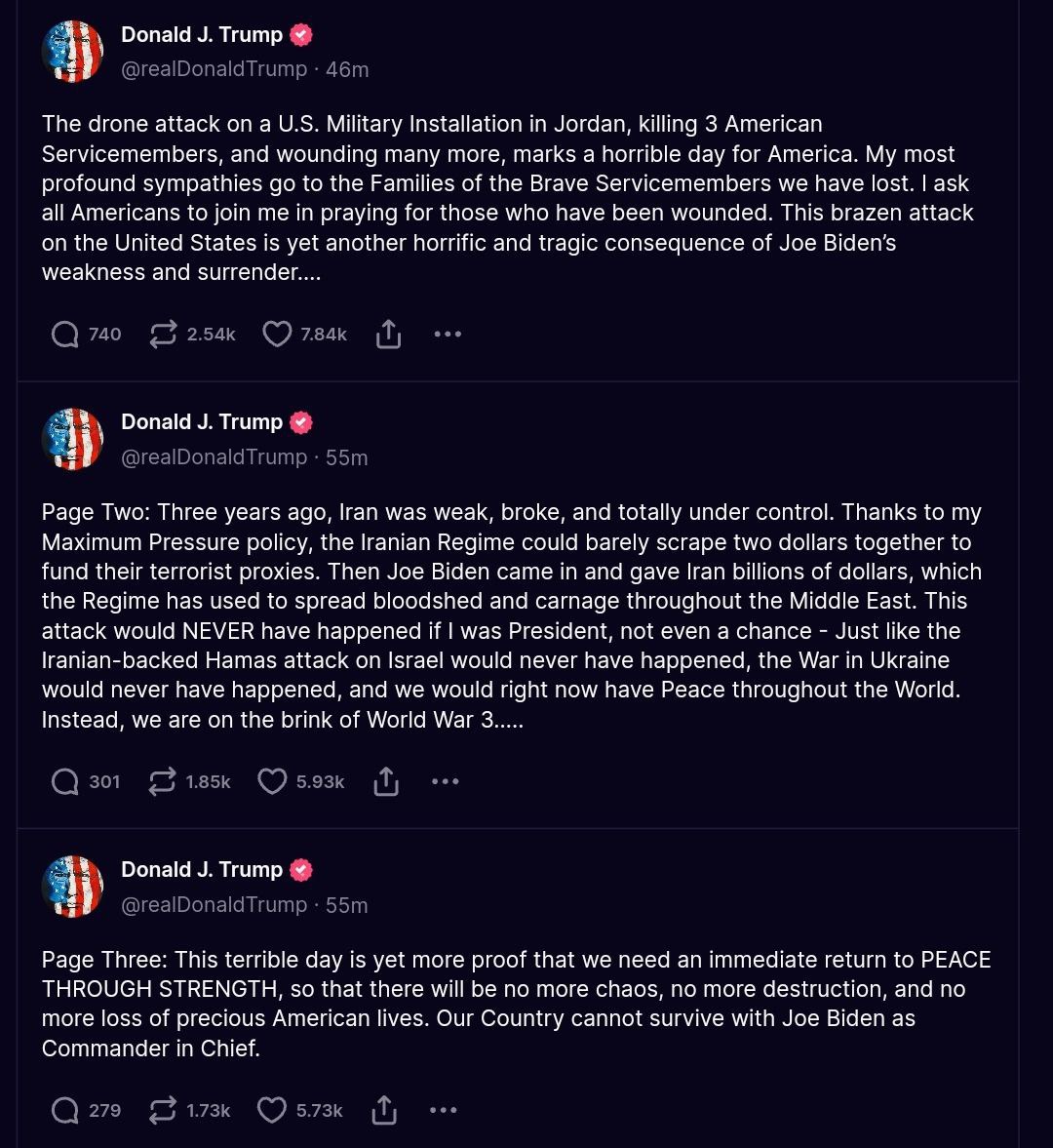Click the Donald J. Trump name on Page Two post
The height and width of the screenshot is (1148, 1053).
click(x=202, y=422)
